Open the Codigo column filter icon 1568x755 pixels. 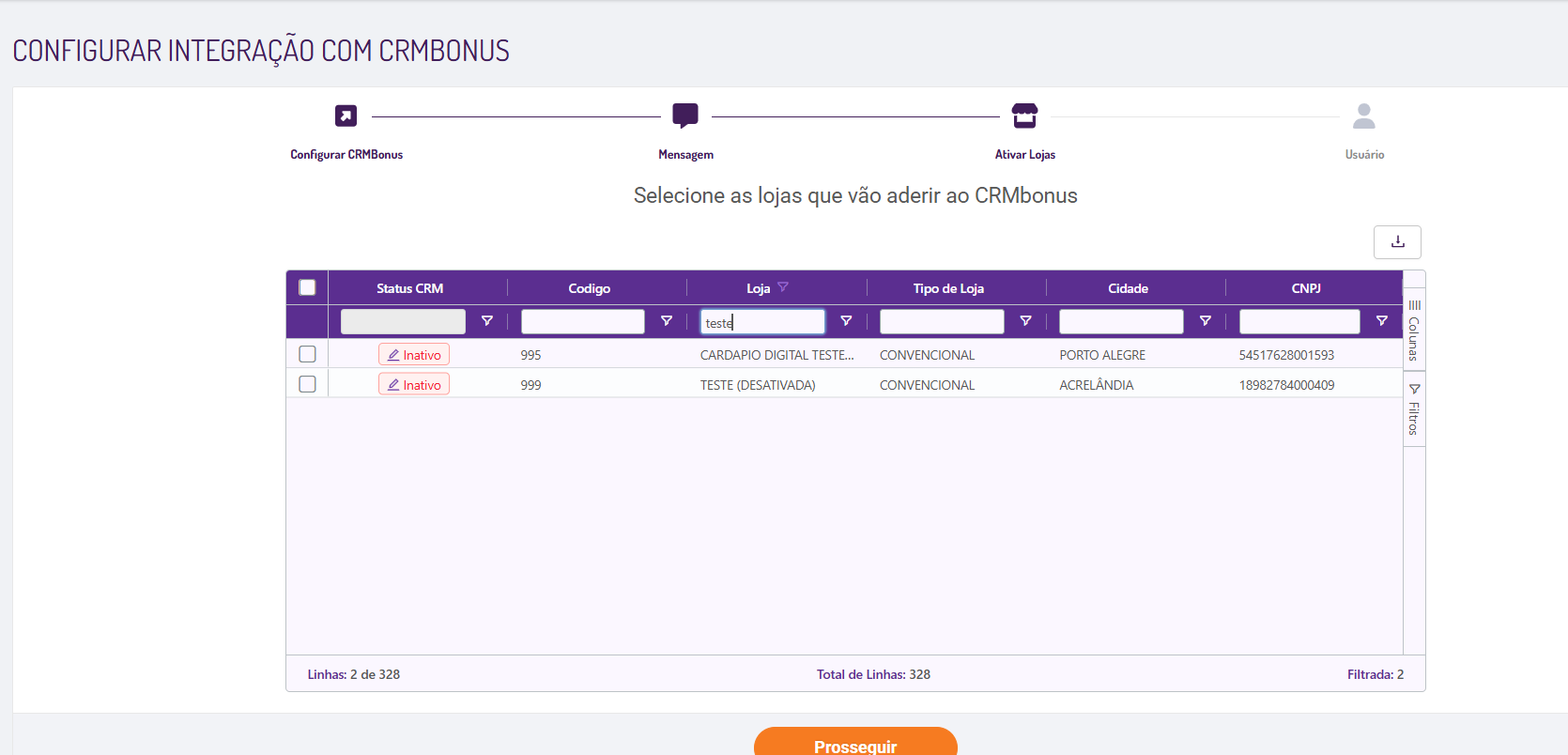click(667, 321)
